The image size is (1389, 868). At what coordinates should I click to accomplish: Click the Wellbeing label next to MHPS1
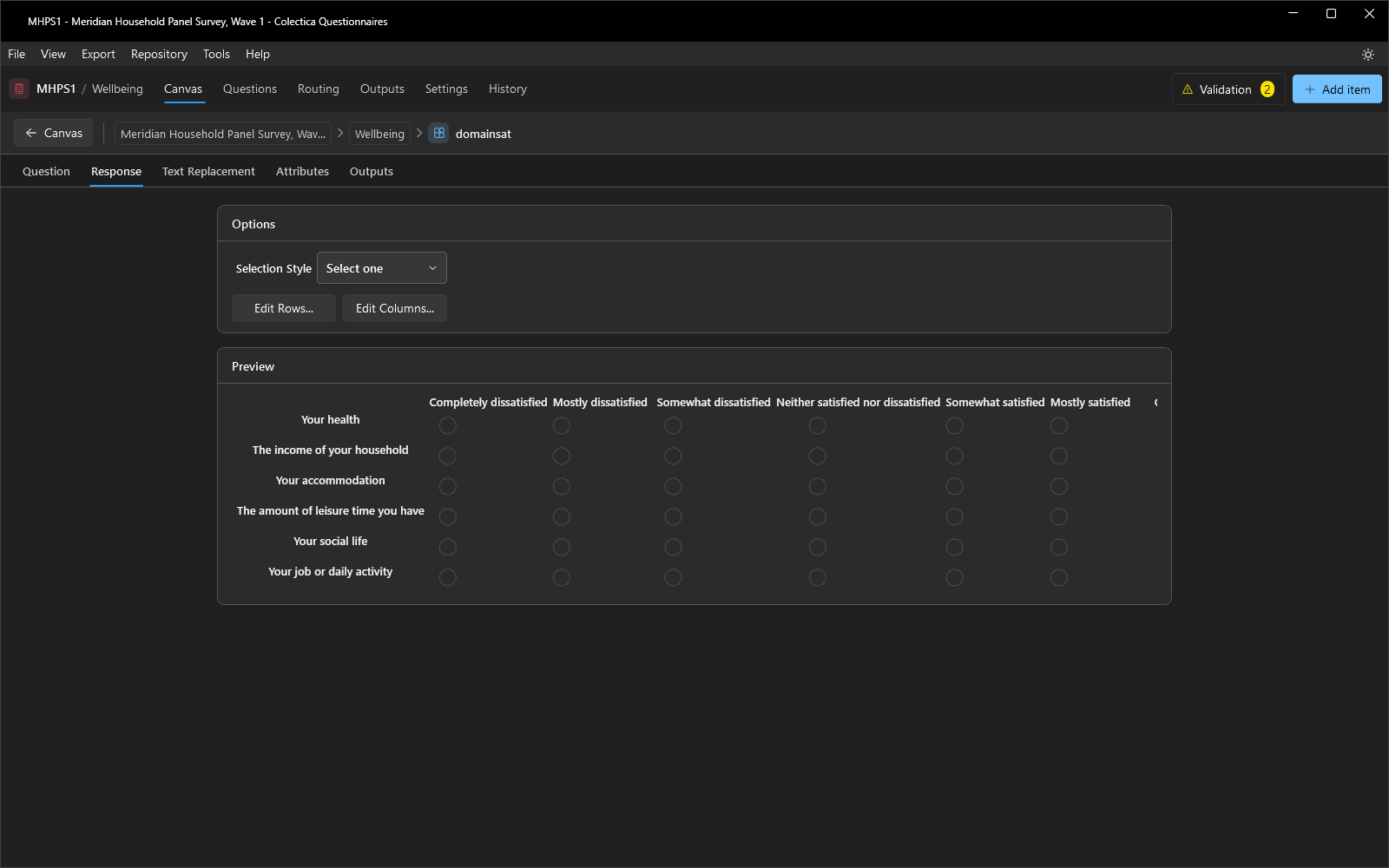(x=117, y=89)
